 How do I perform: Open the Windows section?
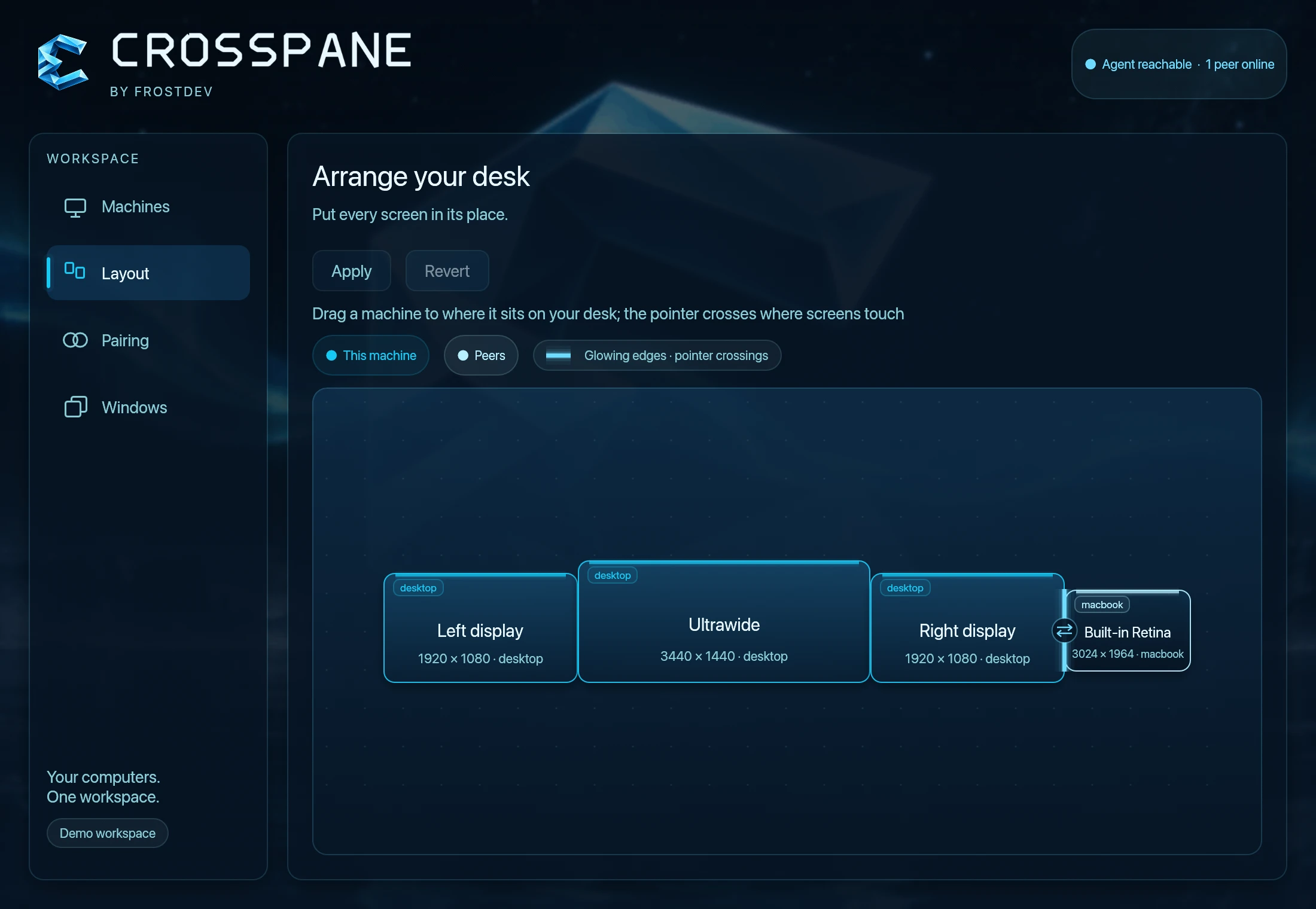pos(148,407)
